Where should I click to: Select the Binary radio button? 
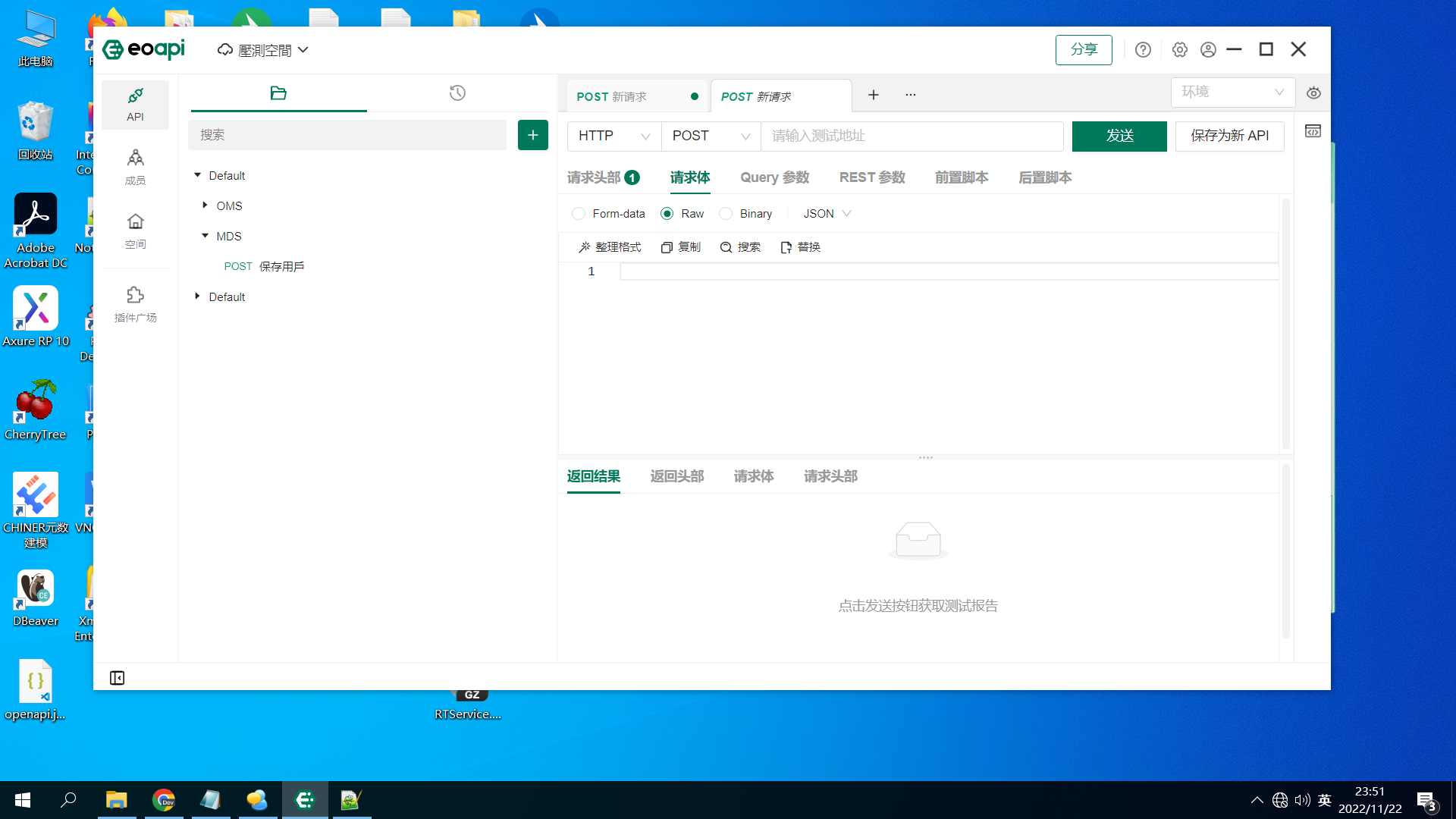pos(726,213)
